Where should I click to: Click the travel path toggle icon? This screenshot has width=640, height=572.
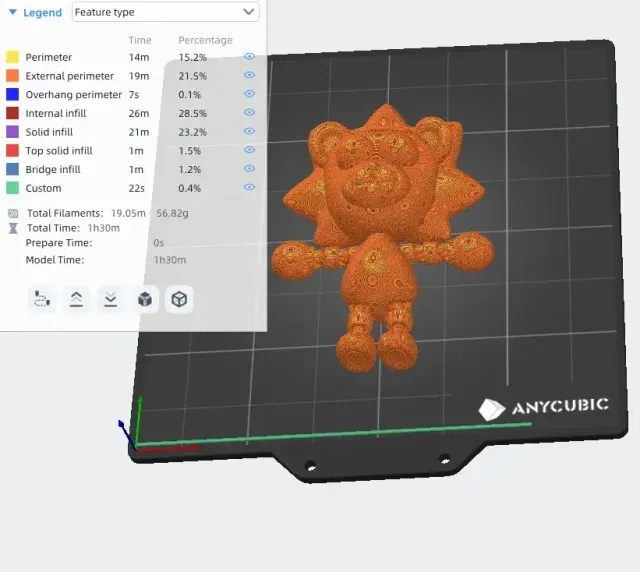42,299
